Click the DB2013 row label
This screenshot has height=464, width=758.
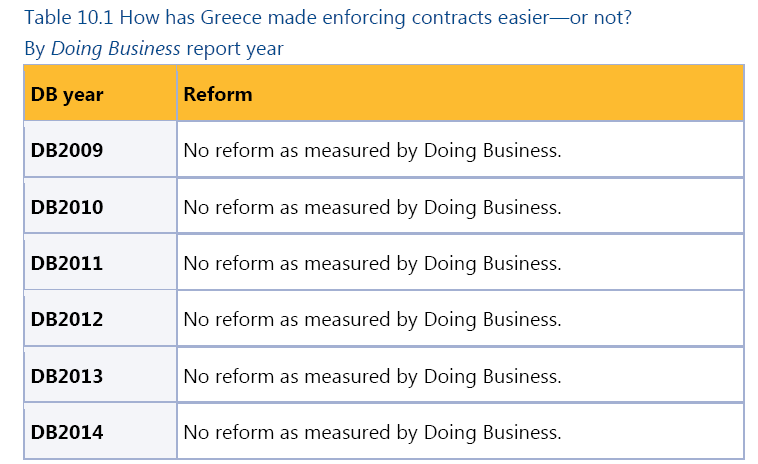point(67,376)
